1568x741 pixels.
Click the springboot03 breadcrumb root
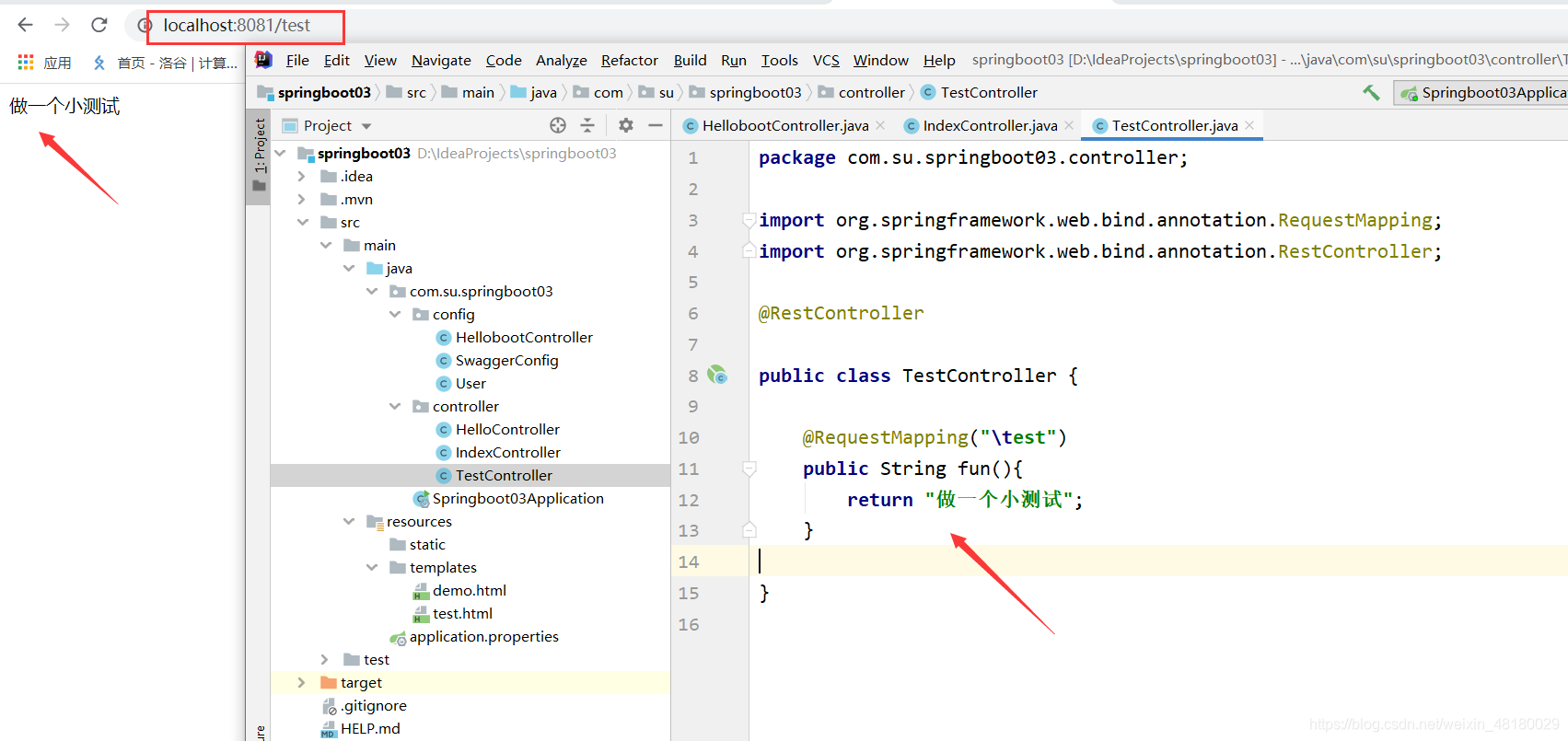(314, 92)
